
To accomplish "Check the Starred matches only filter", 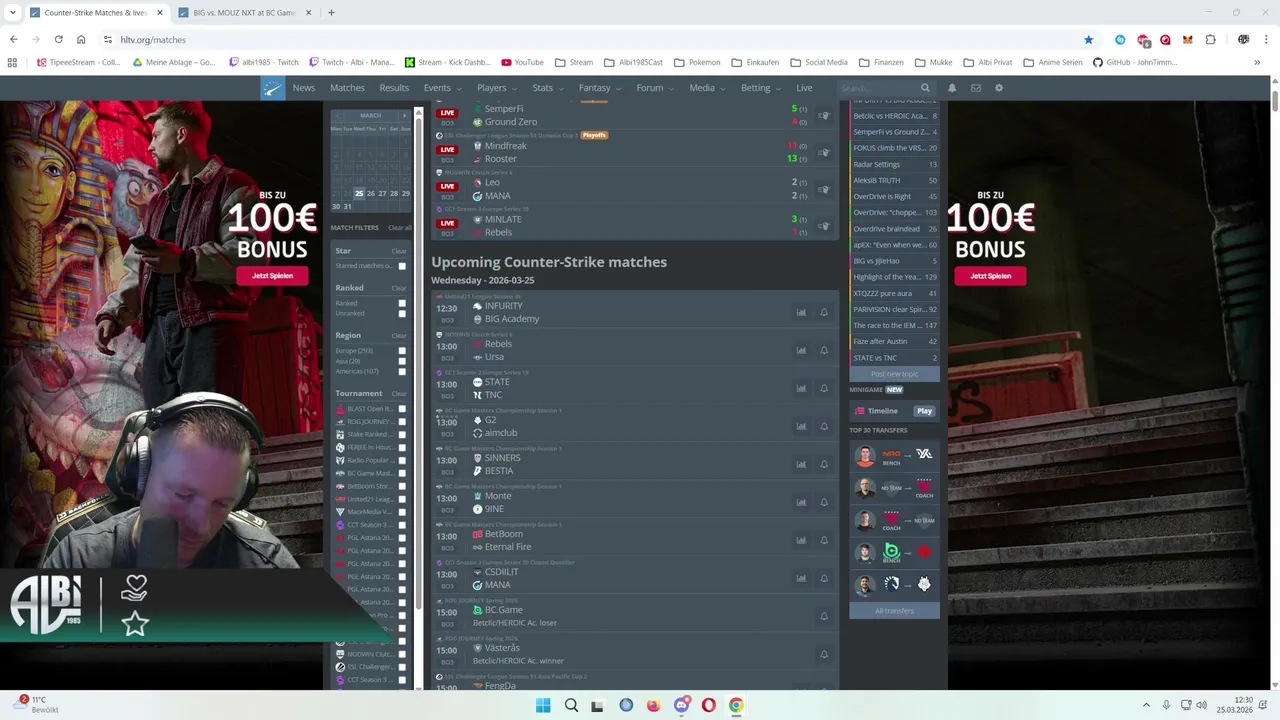I will (x=402, y=266).
